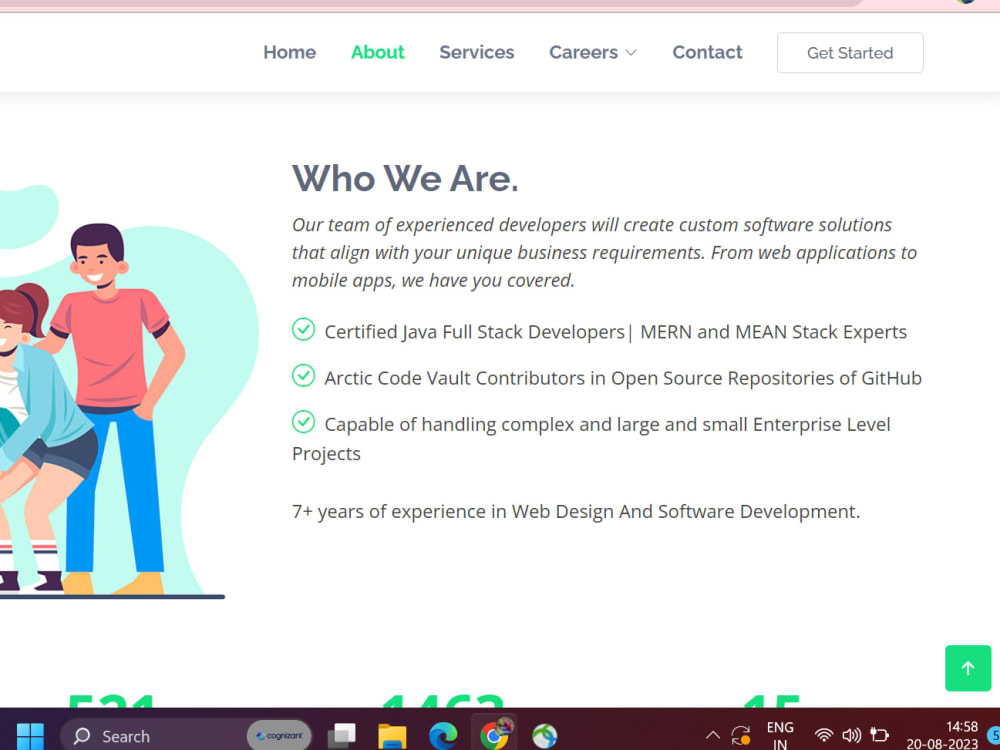This screenshot has height=750, width=1000.
Task: Click the green back-to-top arrow button
Action: tap(967, 668)
